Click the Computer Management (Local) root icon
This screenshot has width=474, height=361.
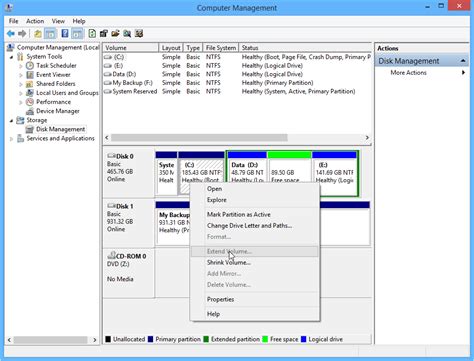pyautogui.click(x=11, y=48)
